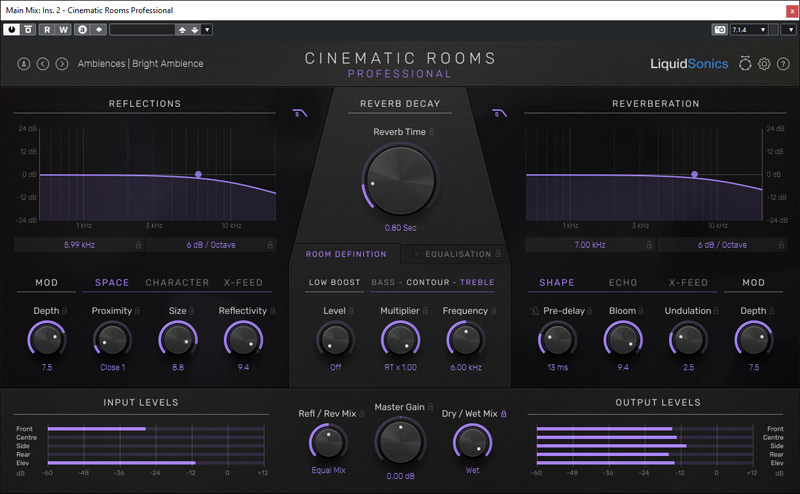Open the settings gear icon
The width and height of the screenshot is (800, 494).
764,64
